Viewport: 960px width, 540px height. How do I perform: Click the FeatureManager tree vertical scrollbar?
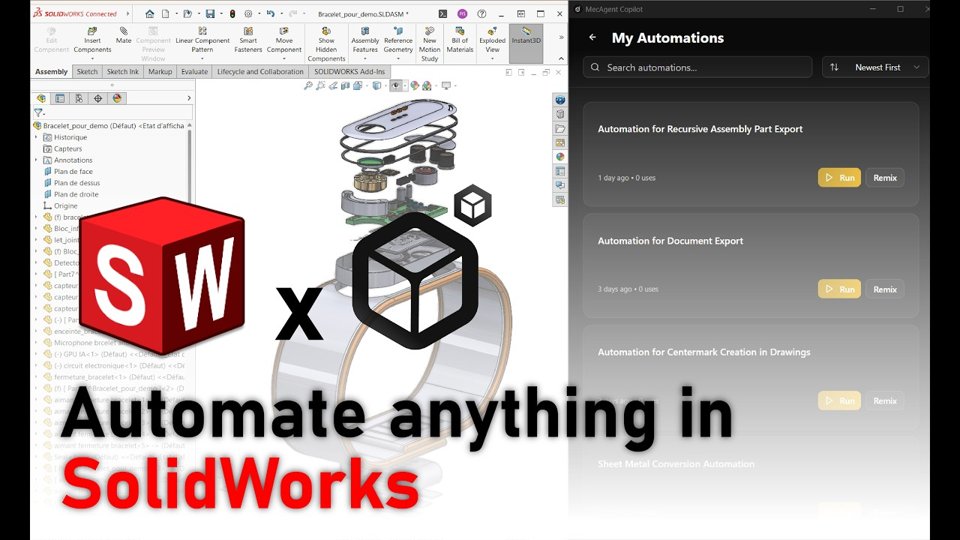189,165
